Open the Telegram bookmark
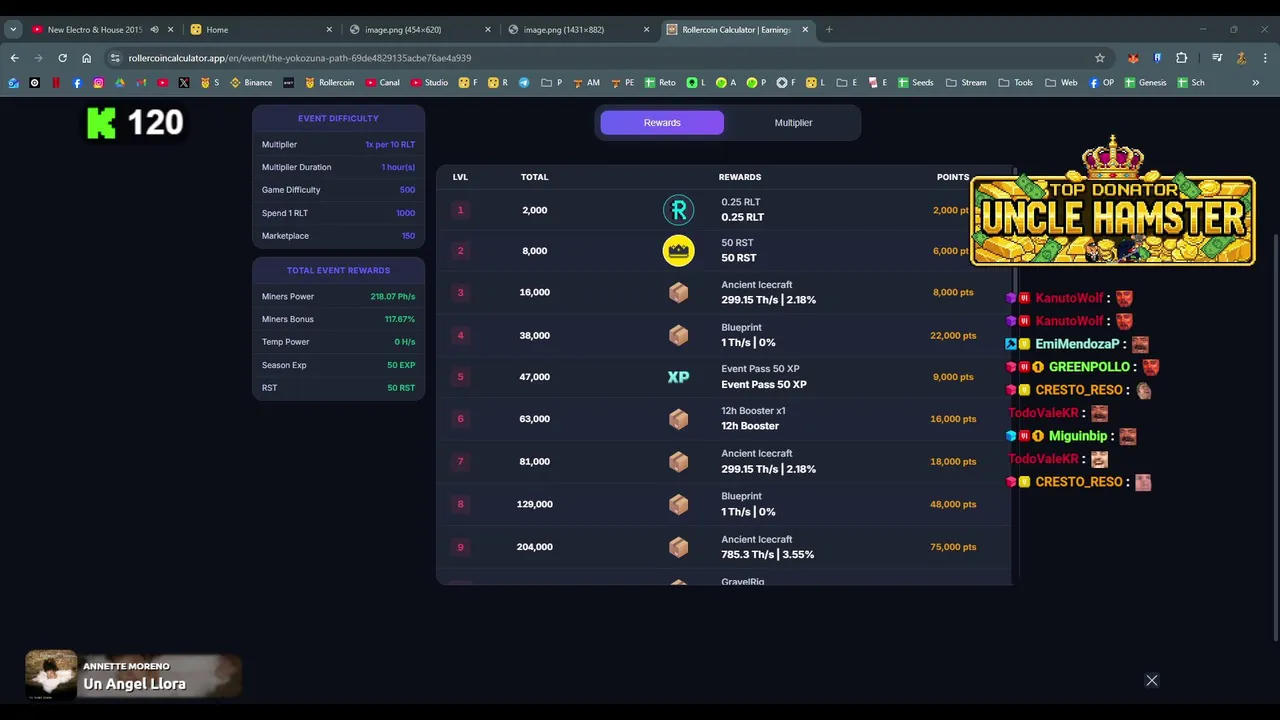The image size is (1280, 720). (523, 83)
